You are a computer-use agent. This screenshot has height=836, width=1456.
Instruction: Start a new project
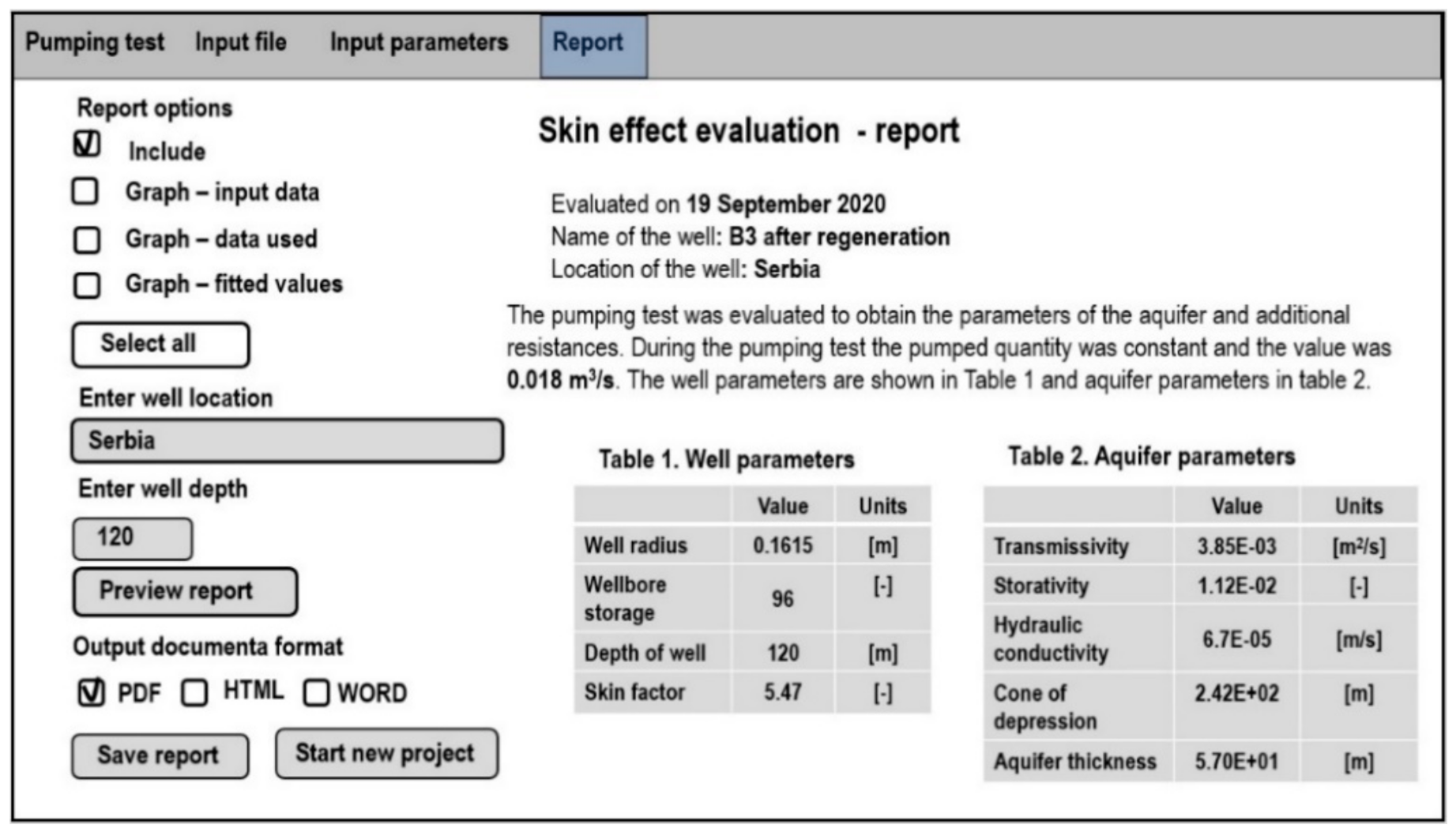pyautogui.click(x=386, y=754)
